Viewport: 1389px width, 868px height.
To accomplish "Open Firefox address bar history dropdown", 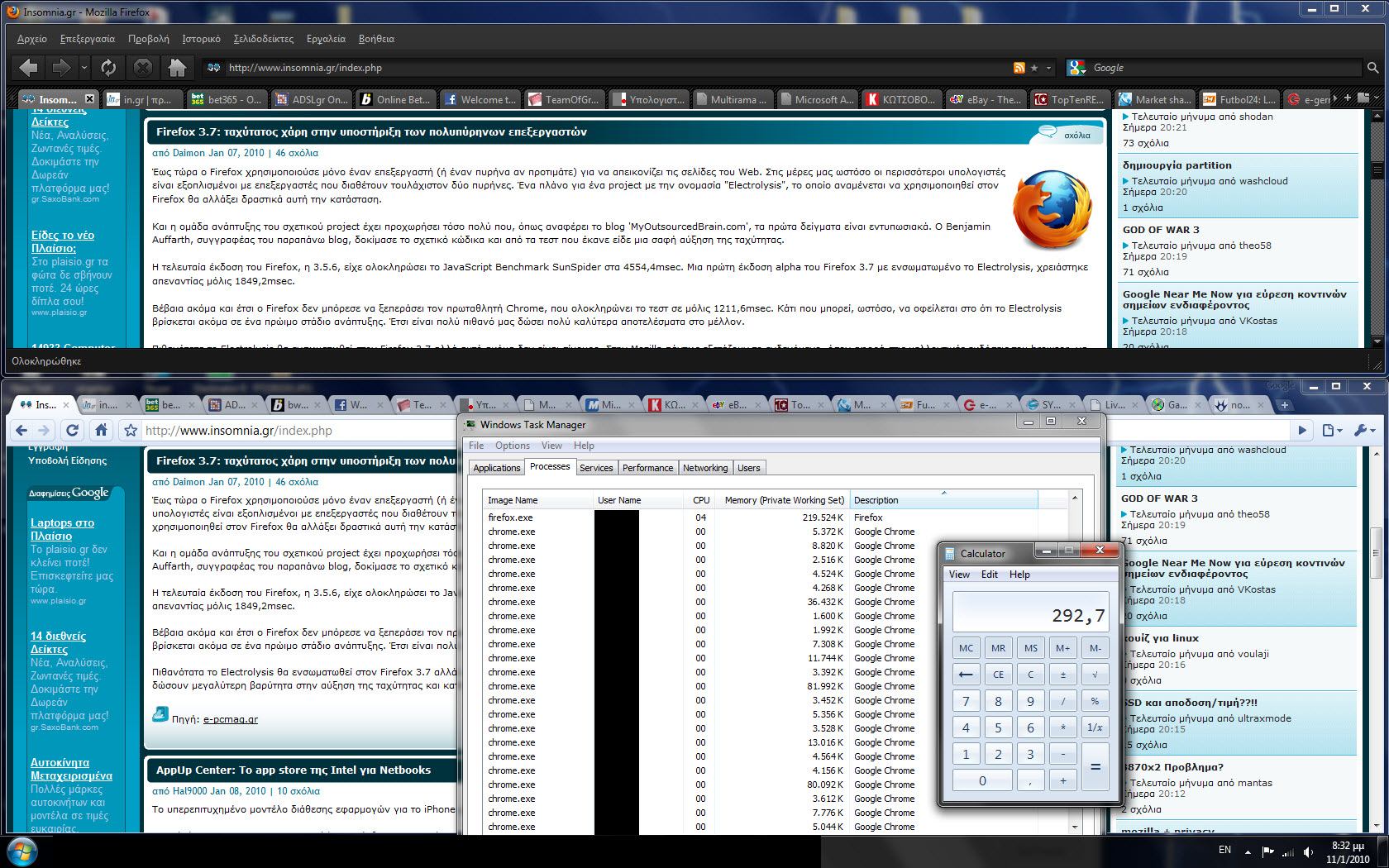I will (1049, 68).
